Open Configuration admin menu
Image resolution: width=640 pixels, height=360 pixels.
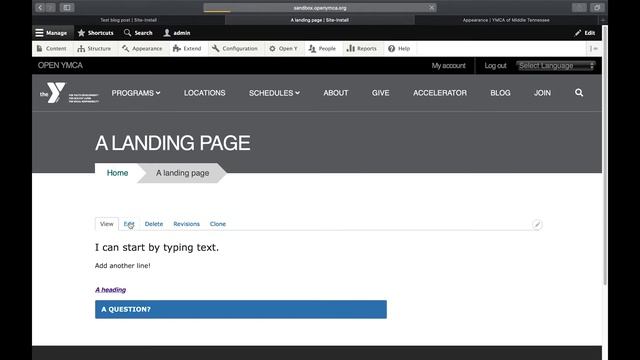point(235,49)
